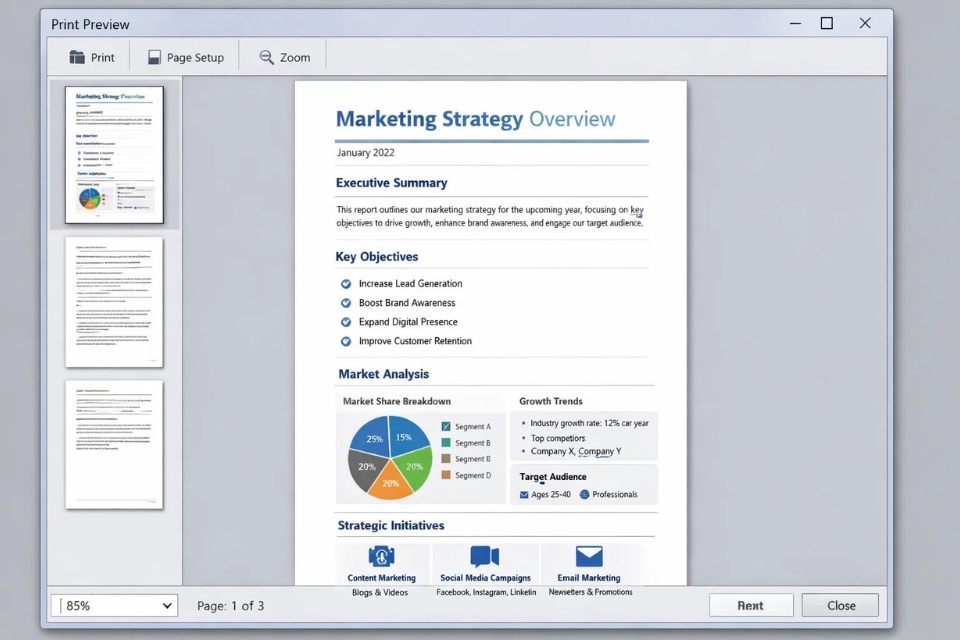Viewport: 960px width, 640px height.
Task: Select the page 2 thumbnail in sidebar
Action: pyautogui.click(x=114, y=302)
